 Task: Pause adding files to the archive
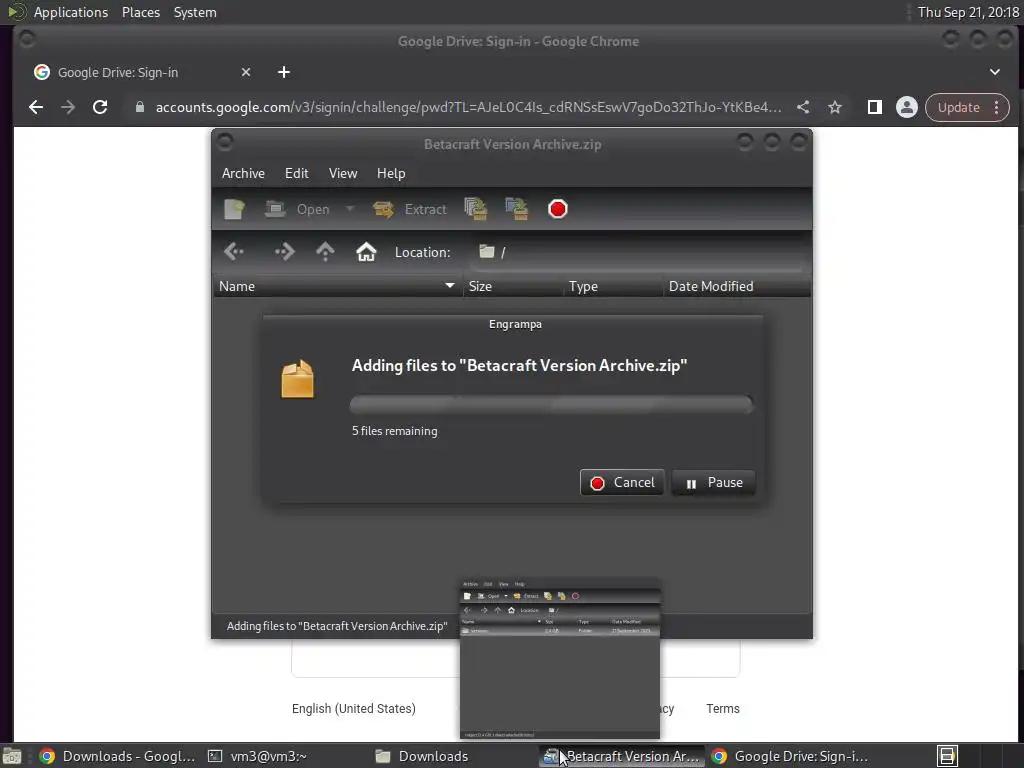click(713, 483)
